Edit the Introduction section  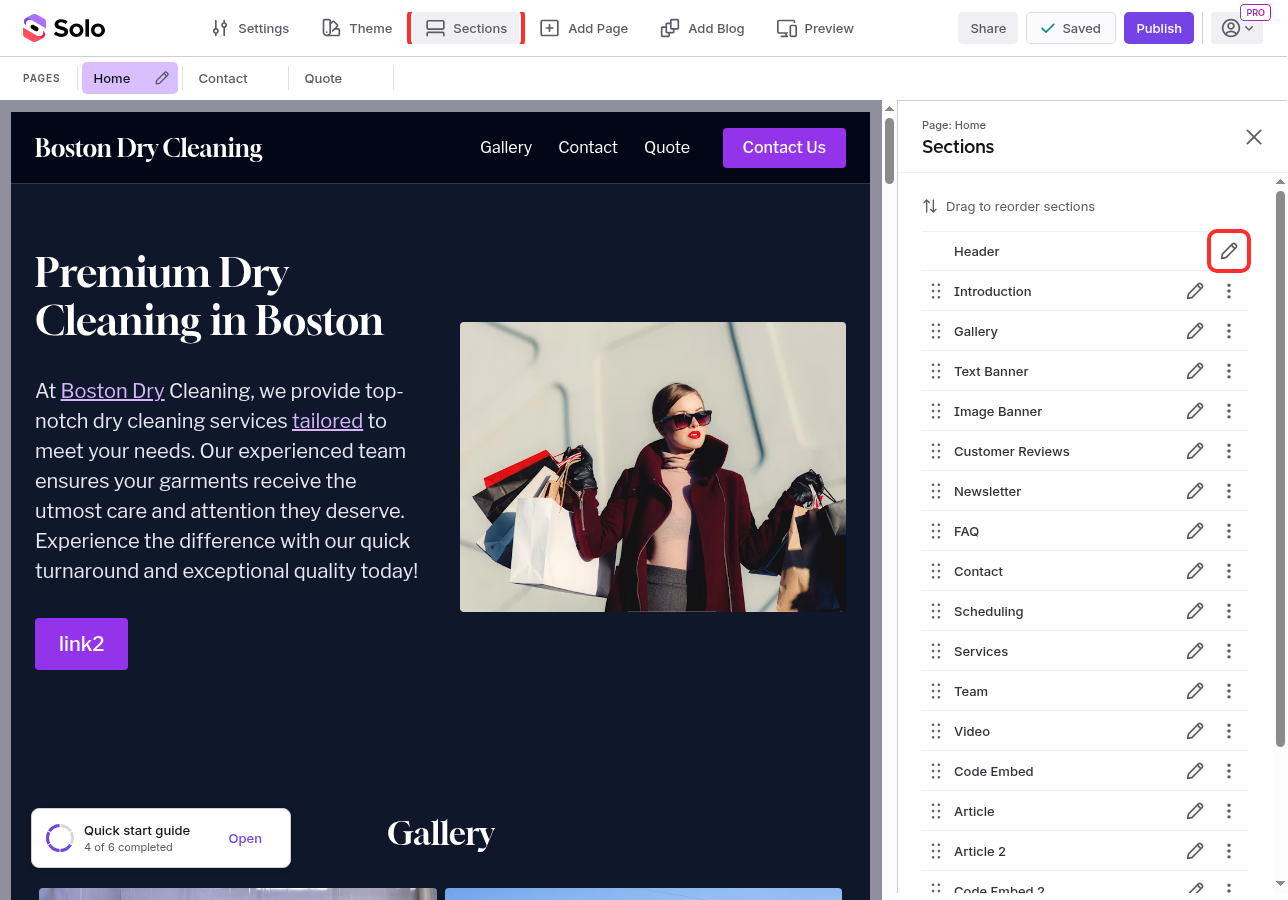tap(1195, 291)
